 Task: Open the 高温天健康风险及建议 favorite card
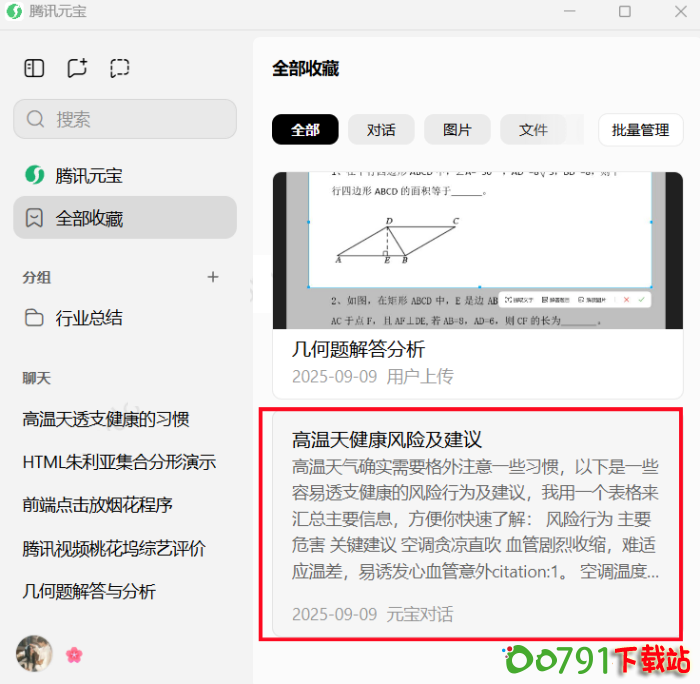click(478, 525)
